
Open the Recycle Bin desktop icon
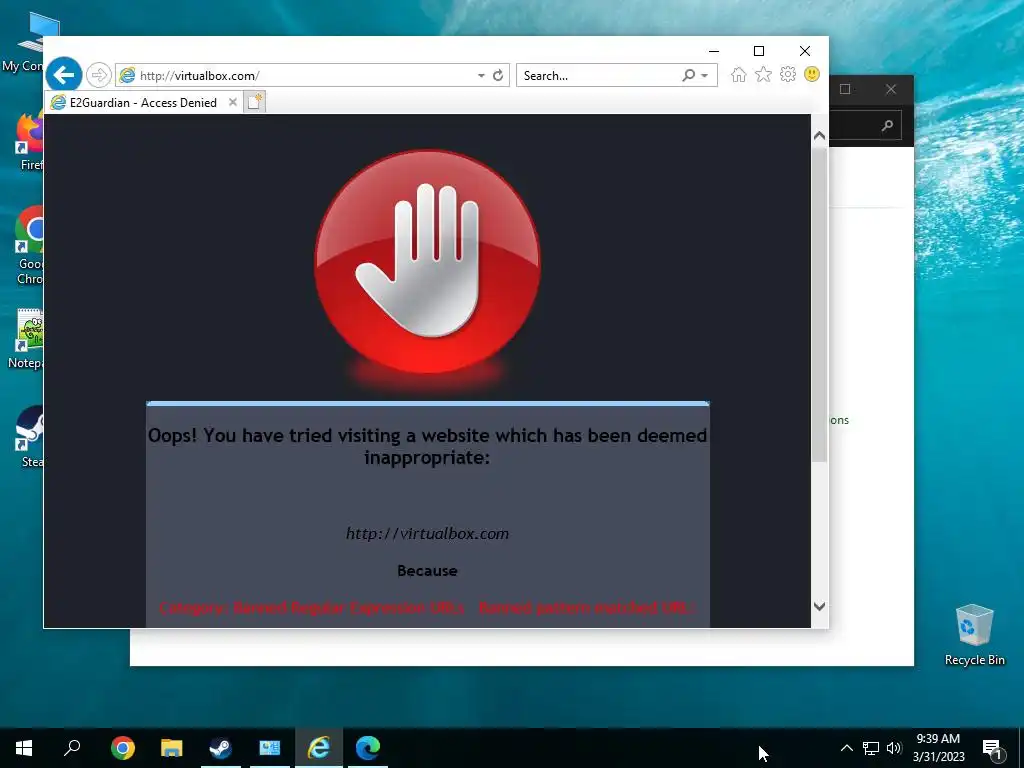(x=974, y=635)
